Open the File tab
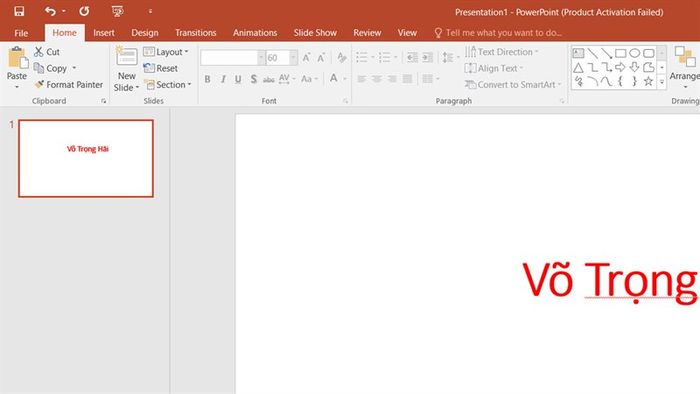The height and width of the screenshot is (394, 700). click(x=21, y=33)
